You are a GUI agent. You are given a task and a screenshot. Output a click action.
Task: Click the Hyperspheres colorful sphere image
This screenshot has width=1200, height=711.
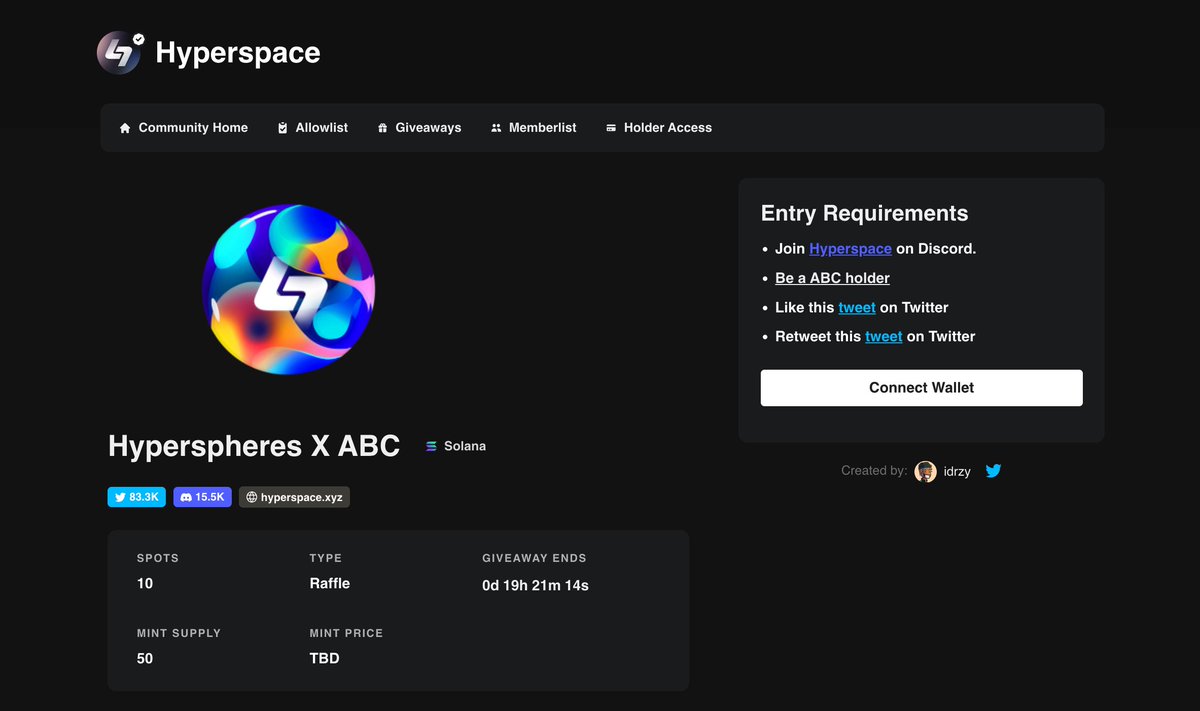click(289, 289)
